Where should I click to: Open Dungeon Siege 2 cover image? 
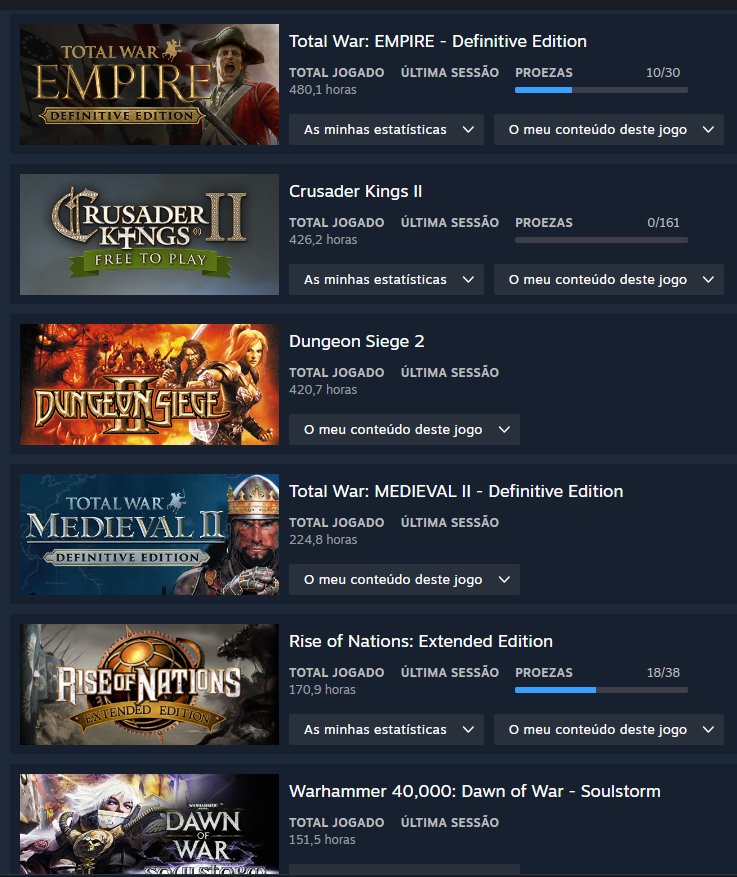pos(149,384)
